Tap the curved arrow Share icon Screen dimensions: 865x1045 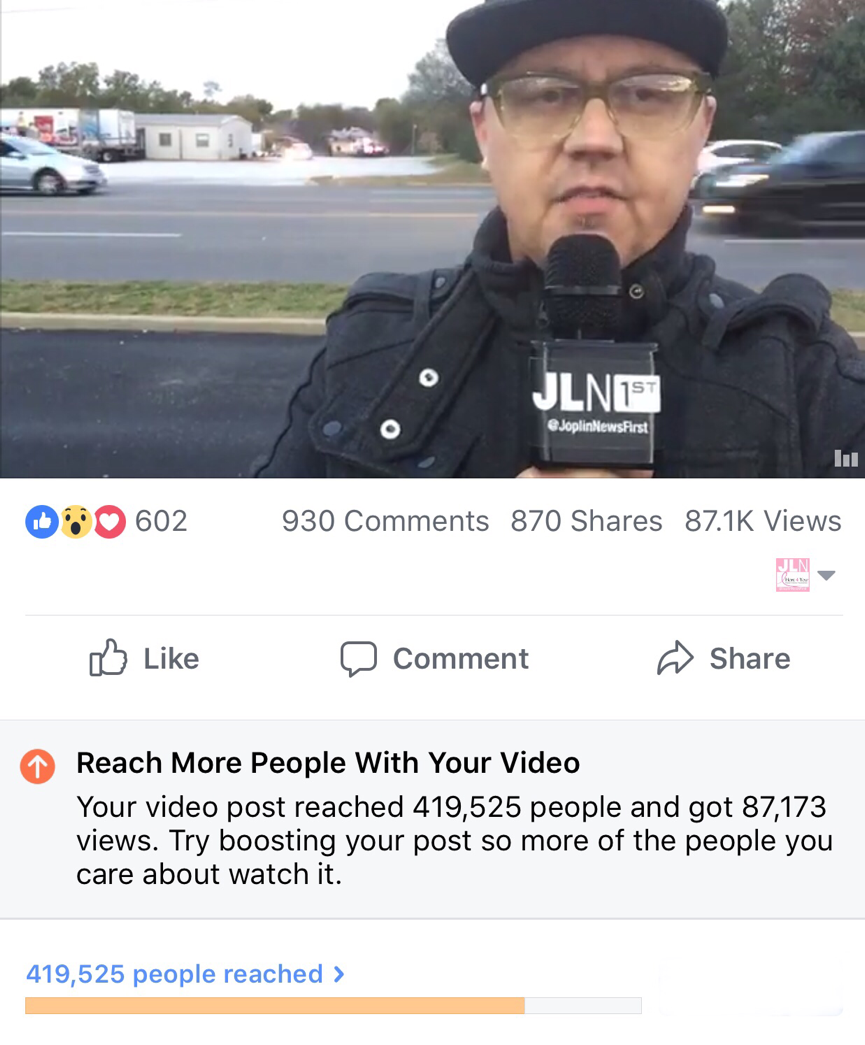(676, 658)
